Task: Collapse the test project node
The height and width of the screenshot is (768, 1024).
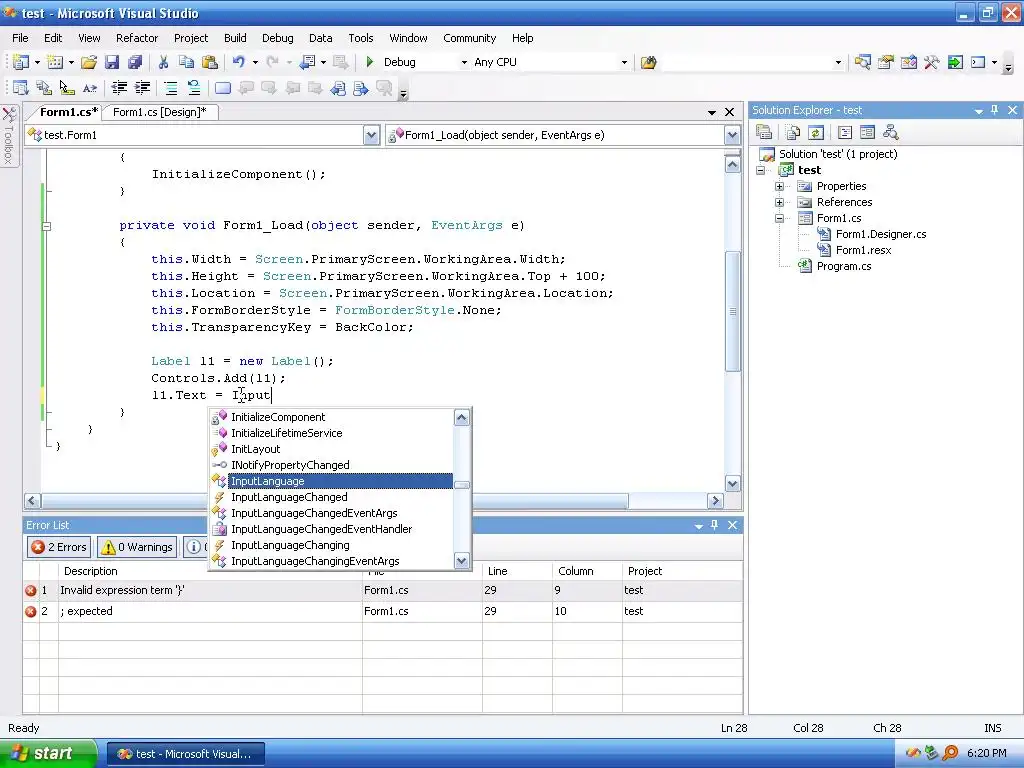Action: pyautogui.click(x=760, y=170)
